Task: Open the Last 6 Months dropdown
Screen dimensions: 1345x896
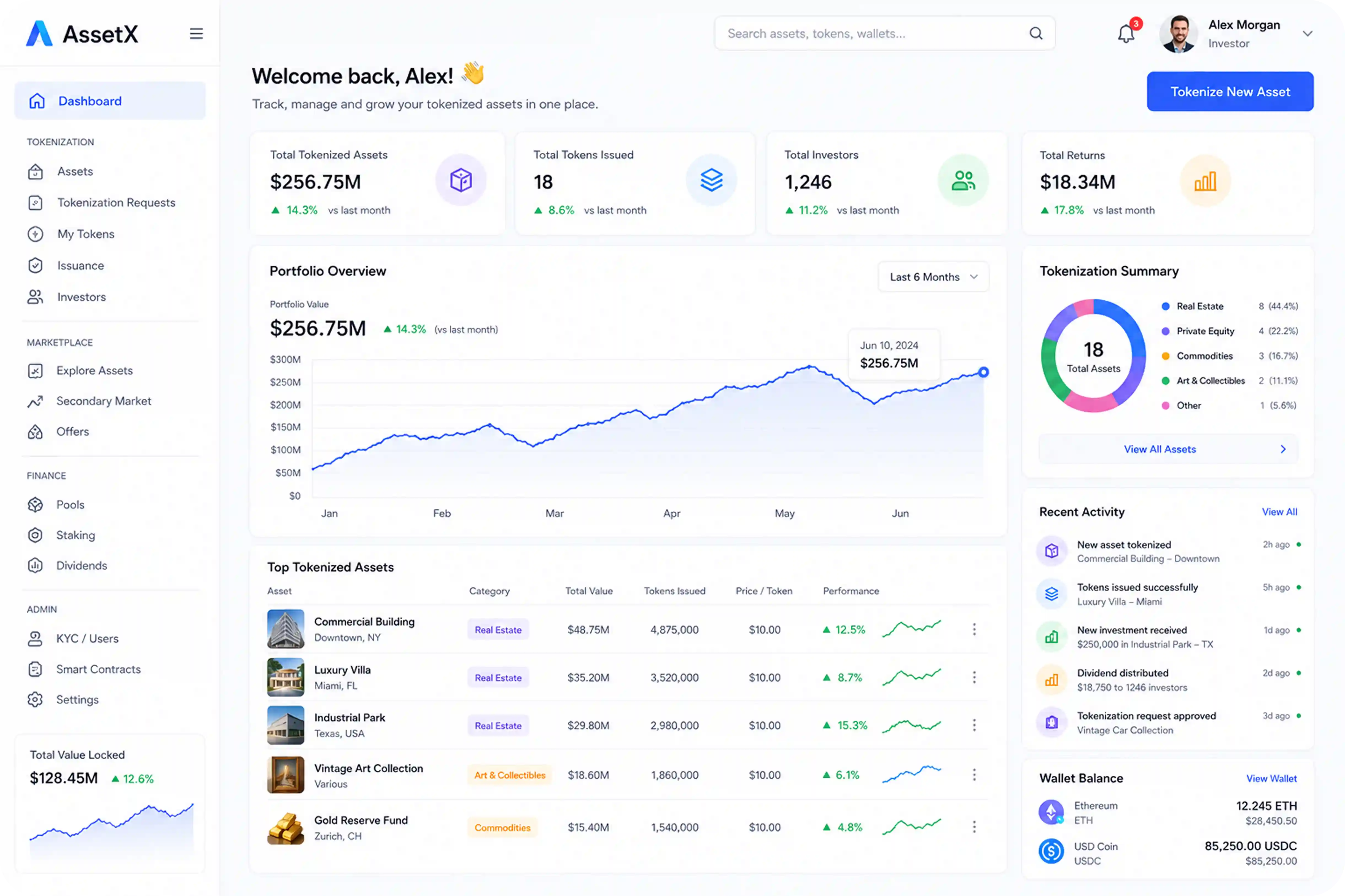Action: tap(933, 277)
